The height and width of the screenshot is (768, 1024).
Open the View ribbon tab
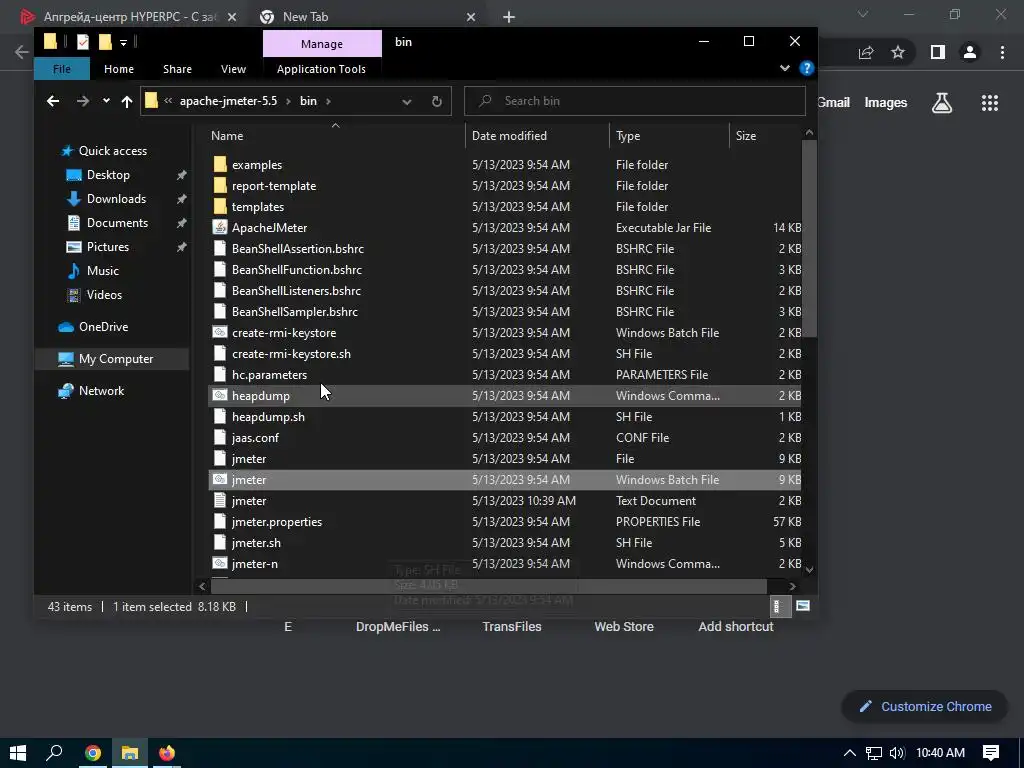[233, 69]
